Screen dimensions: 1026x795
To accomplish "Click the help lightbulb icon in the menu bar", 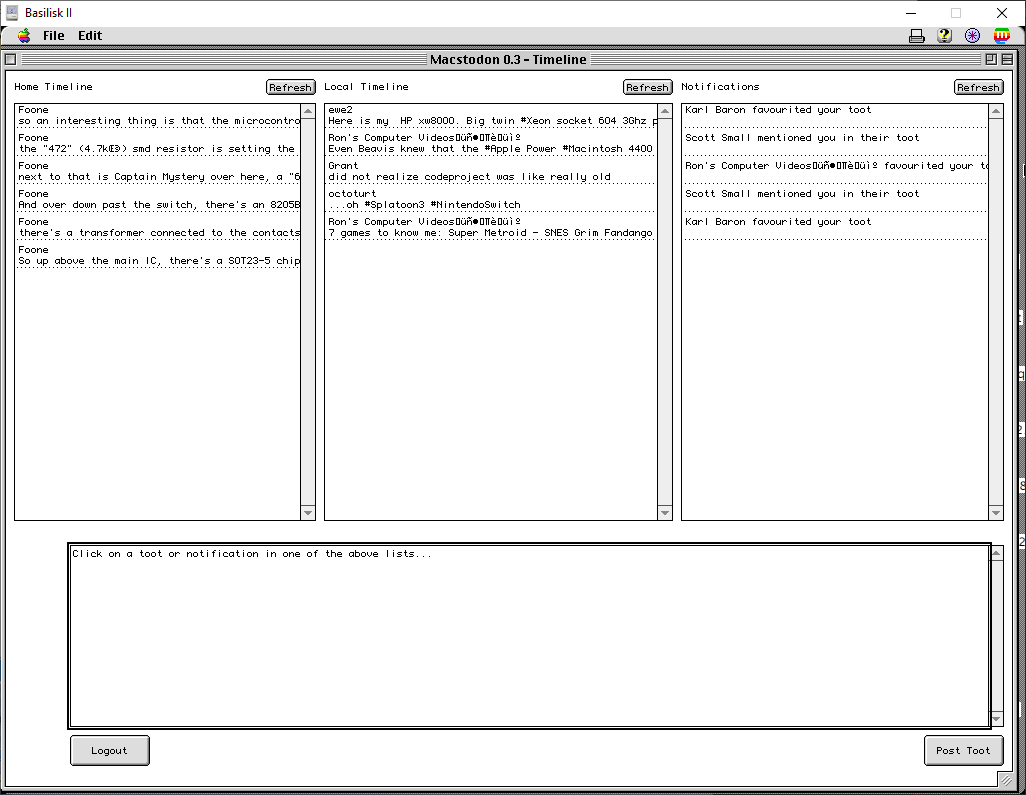I will click(945, 35).
